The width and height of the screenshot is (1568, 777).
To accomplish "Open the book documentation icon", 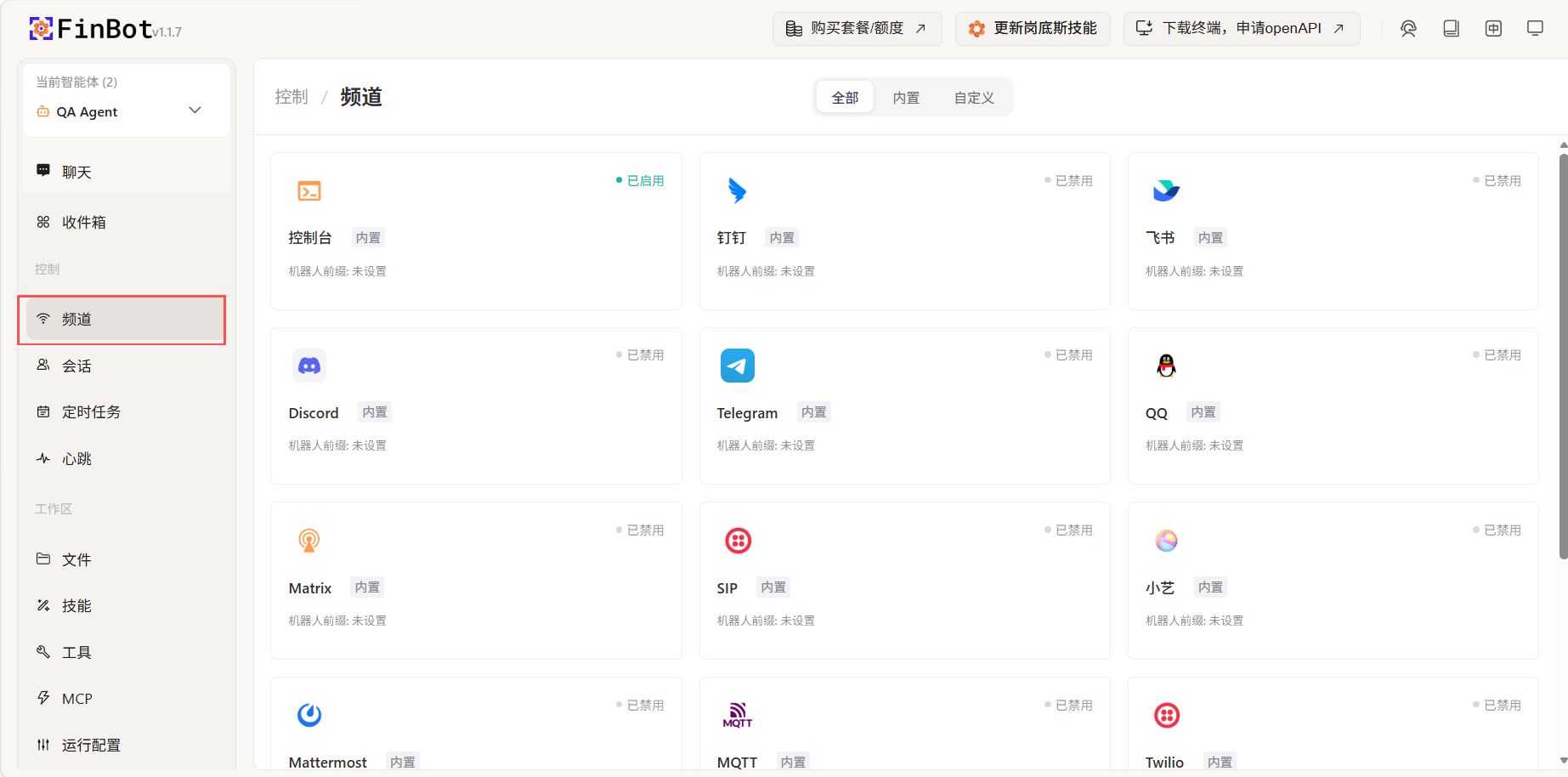I will coord(1451,29).
